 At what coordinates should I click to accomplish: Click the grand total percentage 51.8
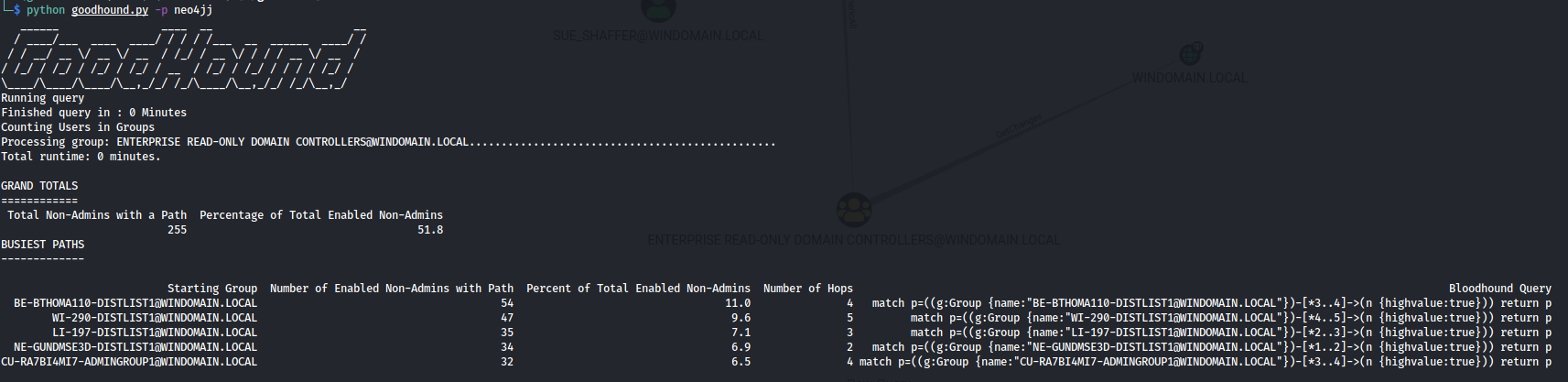click(430, 230)
